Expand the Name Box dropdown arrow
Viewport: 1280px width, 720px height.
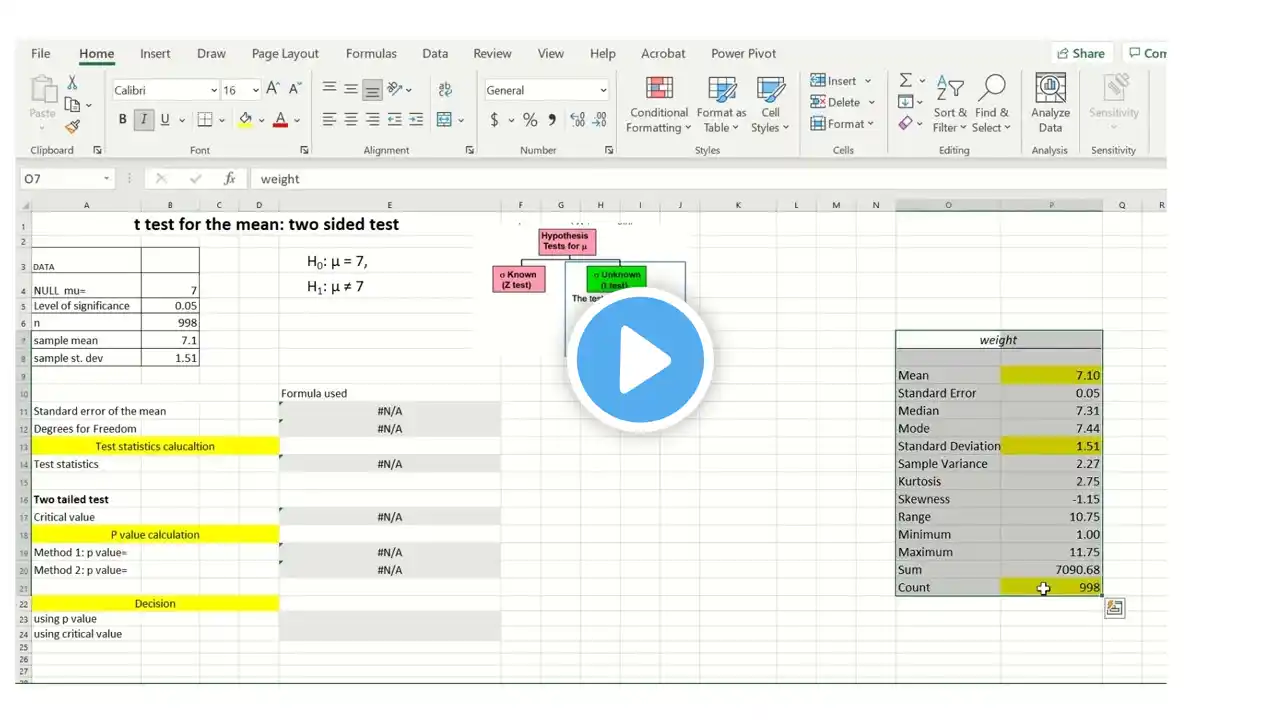[x=107, y=179]
